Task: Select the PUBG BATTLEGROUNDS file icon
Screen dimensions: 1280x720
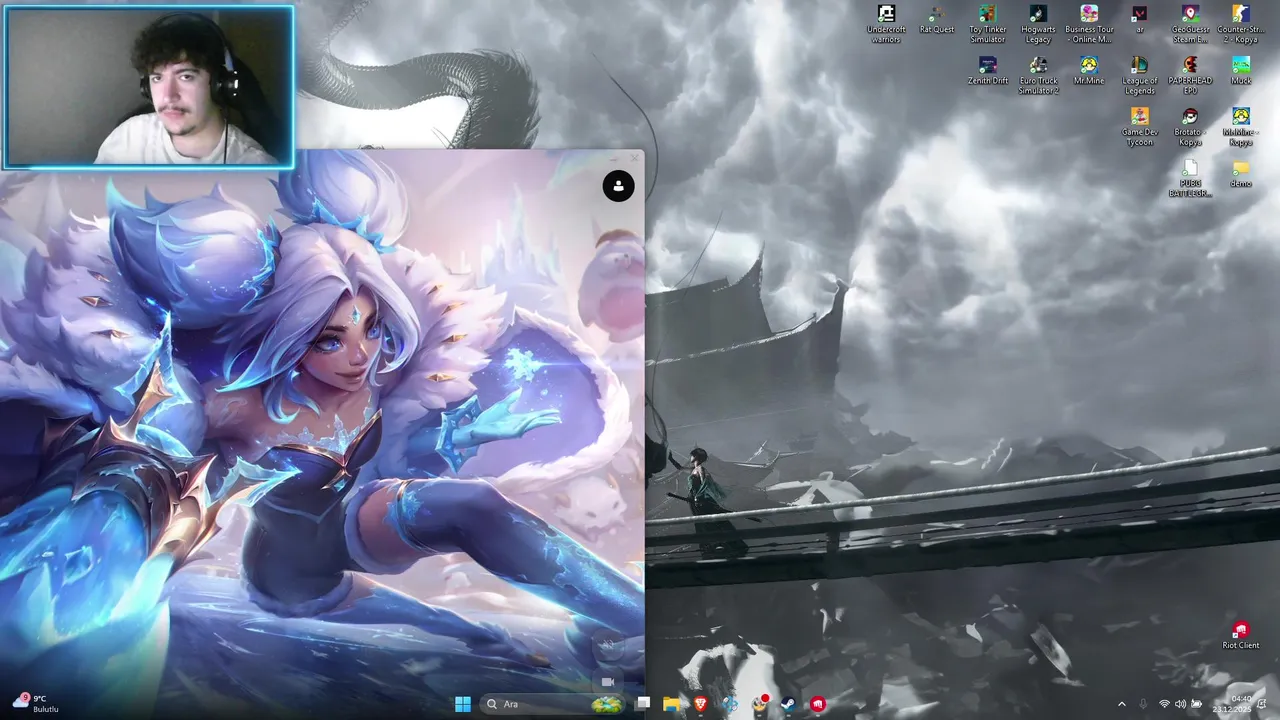Action: [1190, 178]
